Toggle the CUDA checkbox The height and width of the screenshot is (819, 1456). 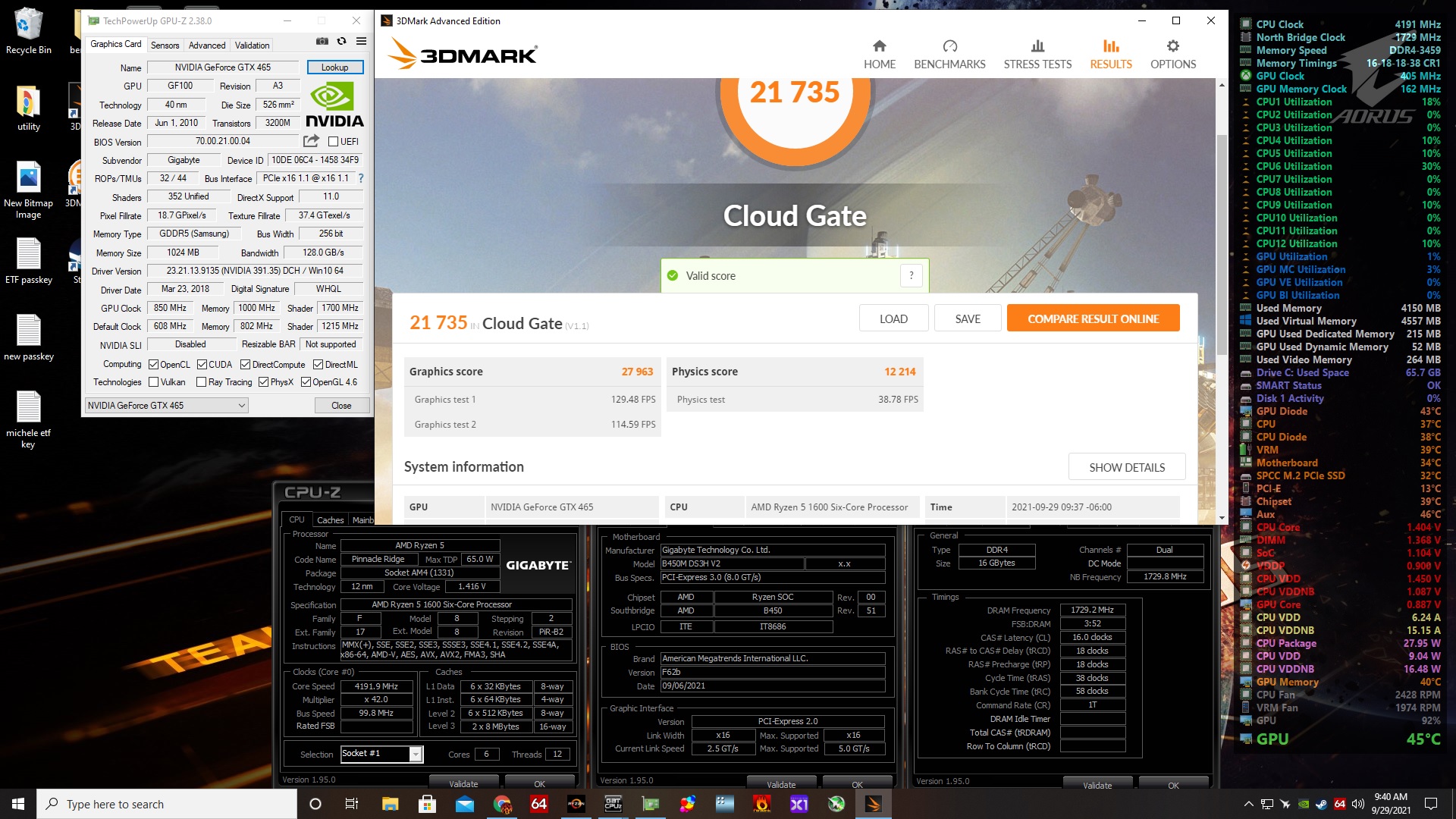tap(202, 365)
